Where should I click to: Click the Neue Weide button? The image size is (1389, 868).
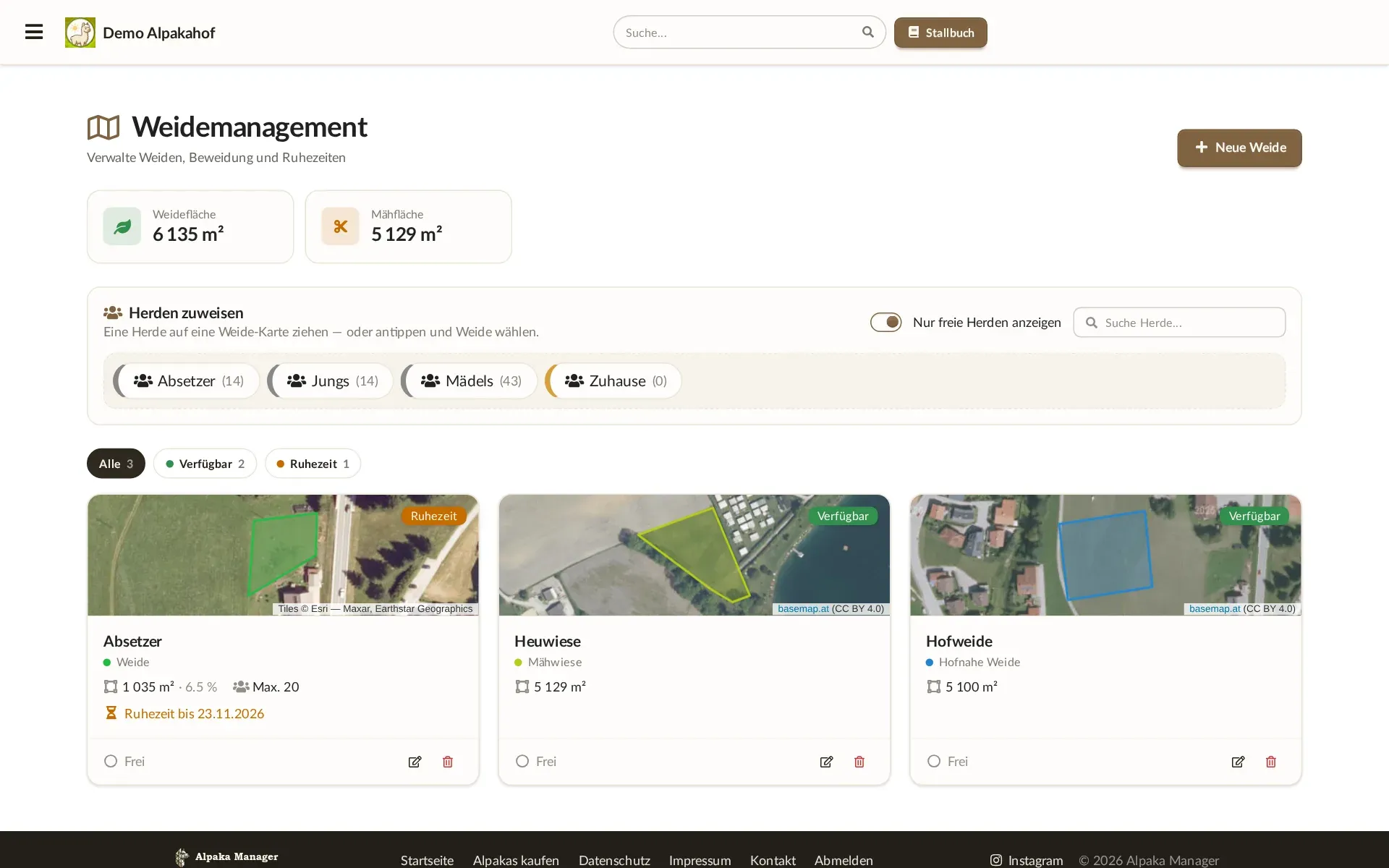(x=1239, y=148)
